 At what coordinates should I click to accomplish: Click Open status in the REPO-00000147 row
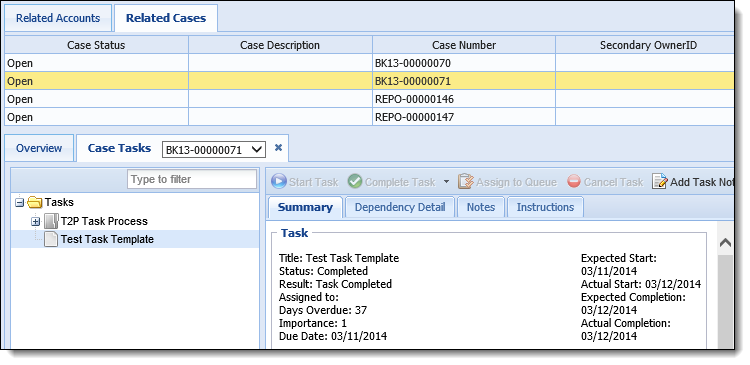20,117
